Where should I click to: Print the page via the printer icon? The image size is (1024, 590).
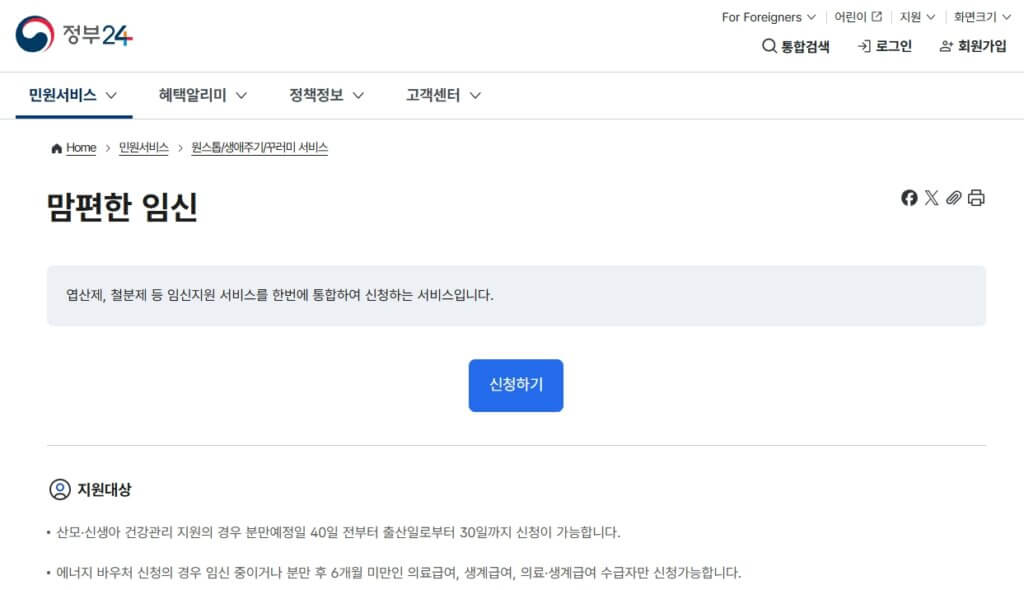(x=975, y=198)
